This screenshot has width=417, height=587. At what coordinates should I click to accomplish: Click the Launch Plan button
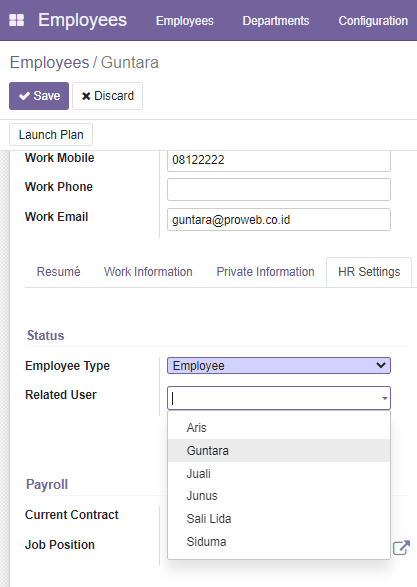click(51, 134)
